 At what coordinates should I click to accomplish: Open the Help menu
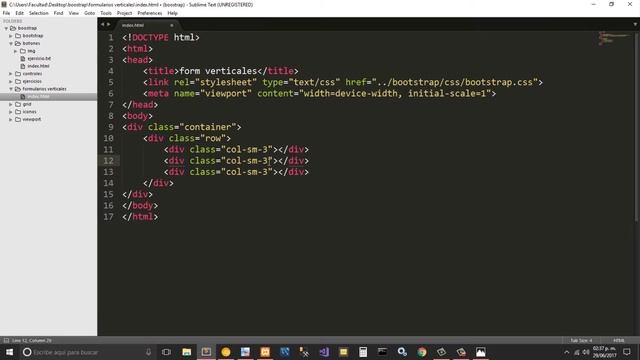coord(172,13)
